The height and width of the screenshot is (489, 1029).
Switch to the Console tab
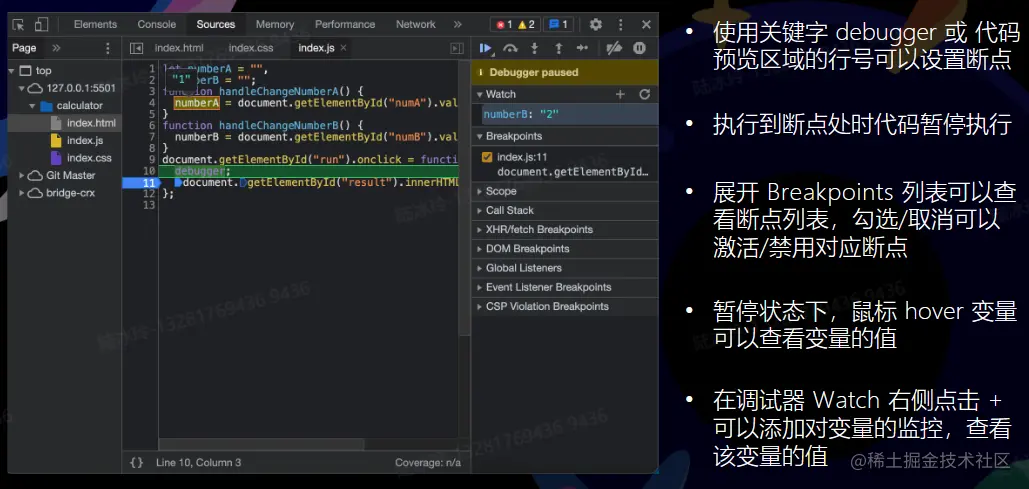click(157, 24)
